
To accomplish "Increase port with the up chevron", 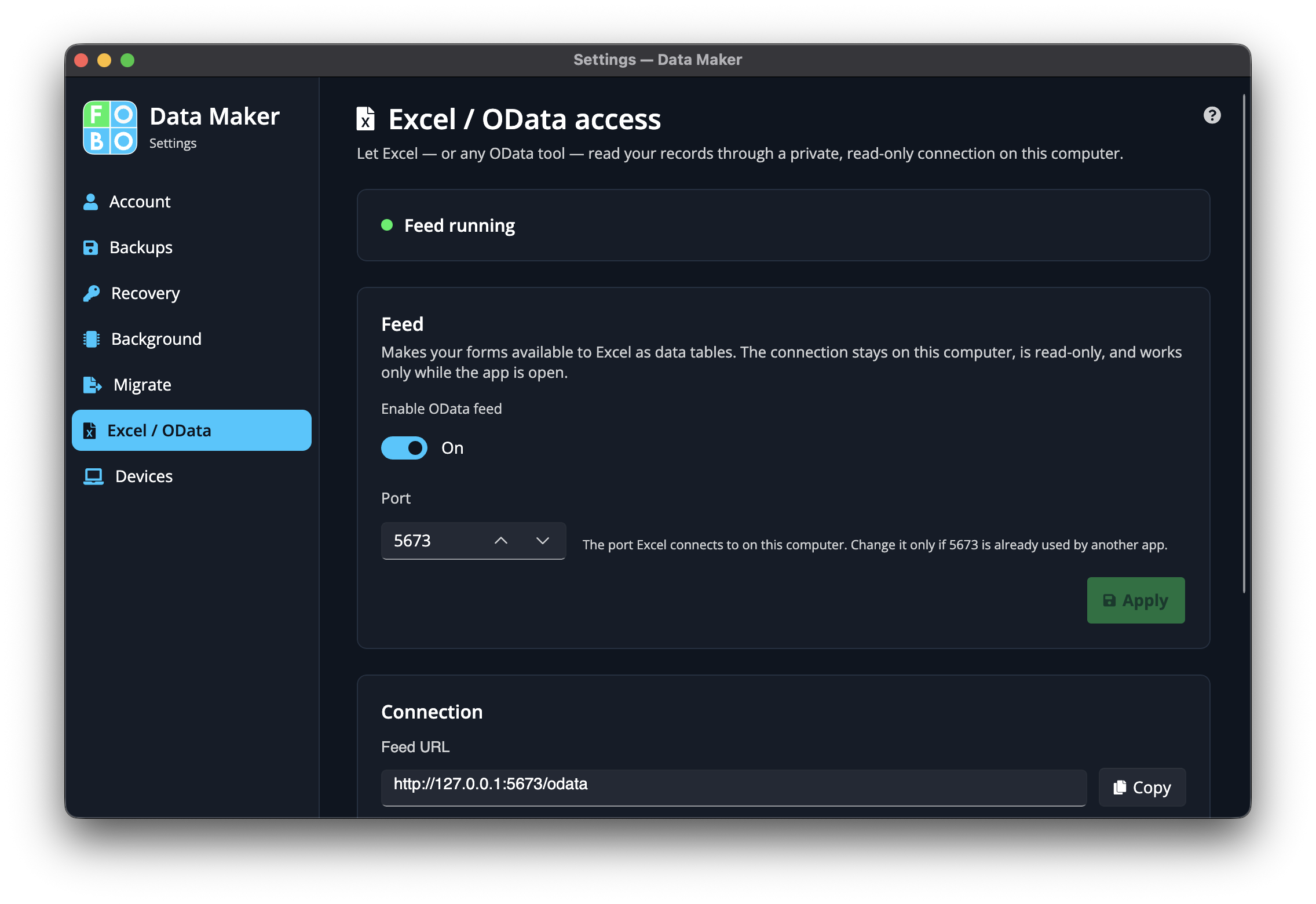I will coord(501,541).
